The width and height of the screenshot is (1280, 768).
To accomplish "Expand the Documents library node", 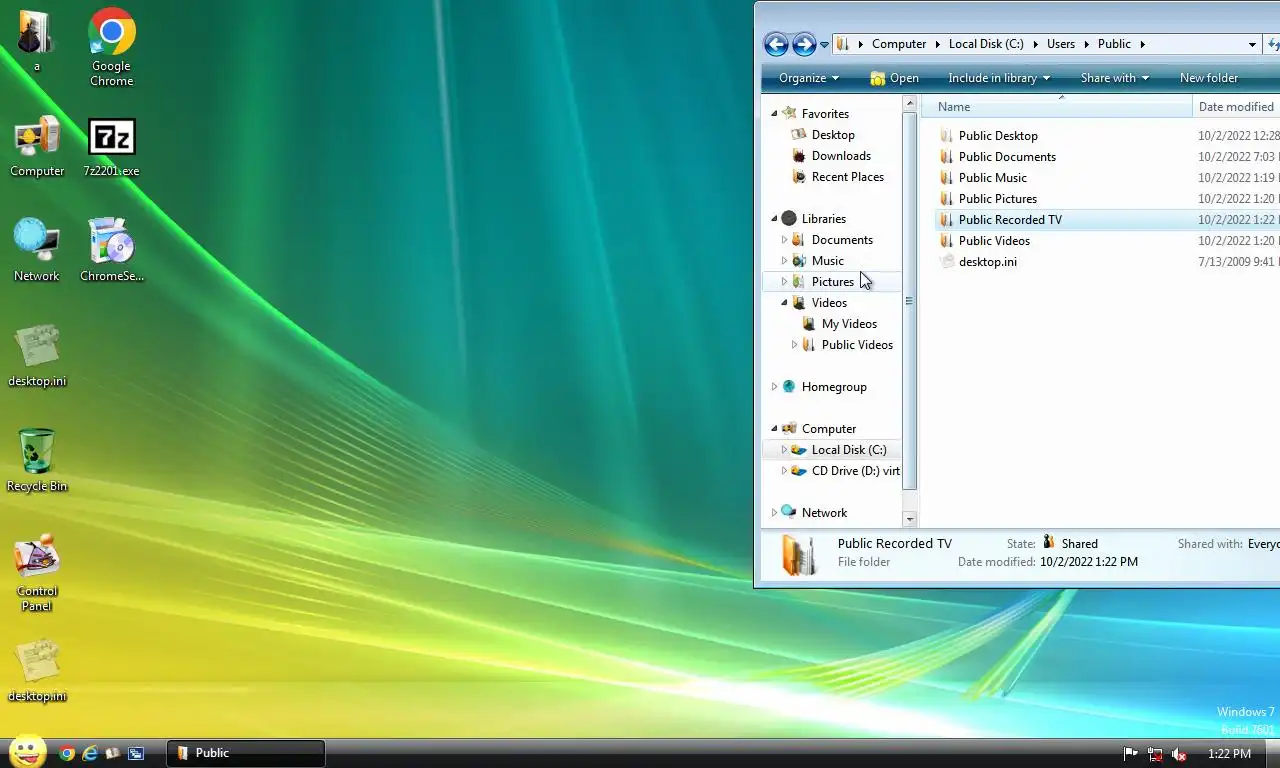I will 784,240.
